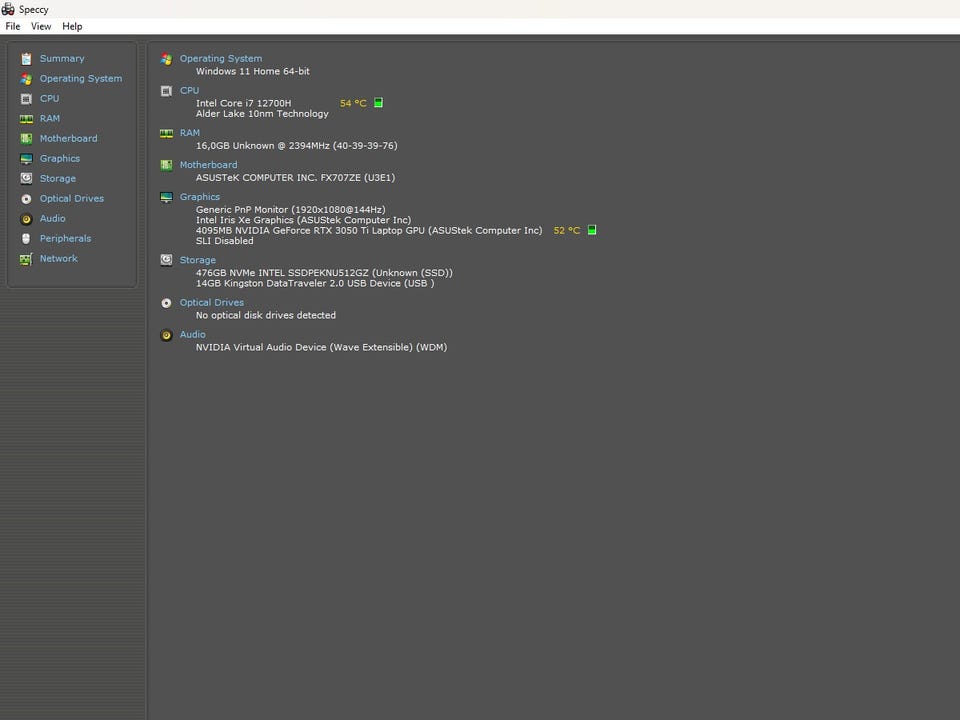This screenshot has height=720, width=960.
Task: Click the 16,0GB Unknown @ 2394MHz text
Action: (x=296, y=146)
